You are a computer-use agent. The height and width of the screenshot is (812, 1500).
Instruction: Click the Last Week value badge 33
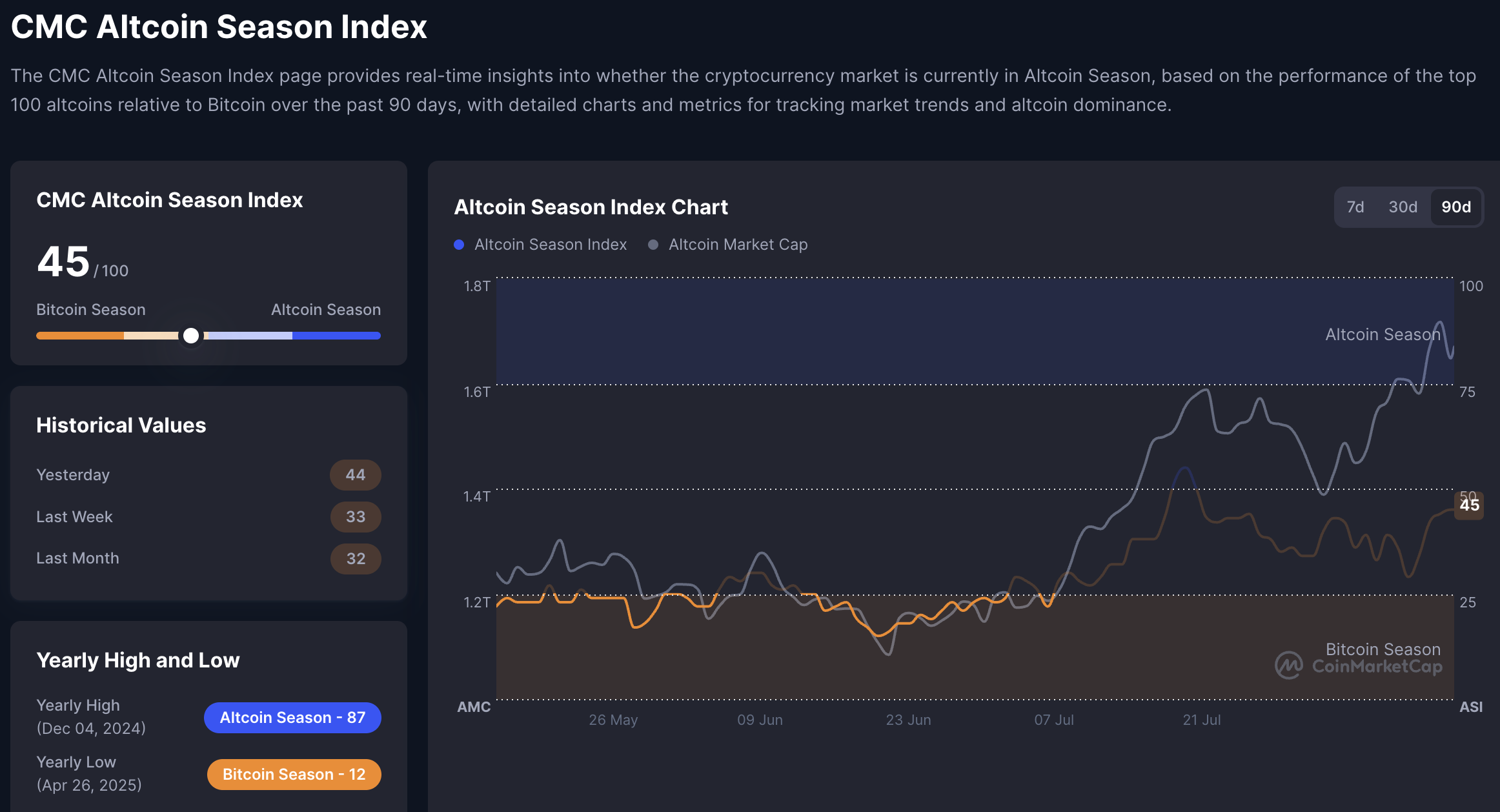click(x=355, y=517)
